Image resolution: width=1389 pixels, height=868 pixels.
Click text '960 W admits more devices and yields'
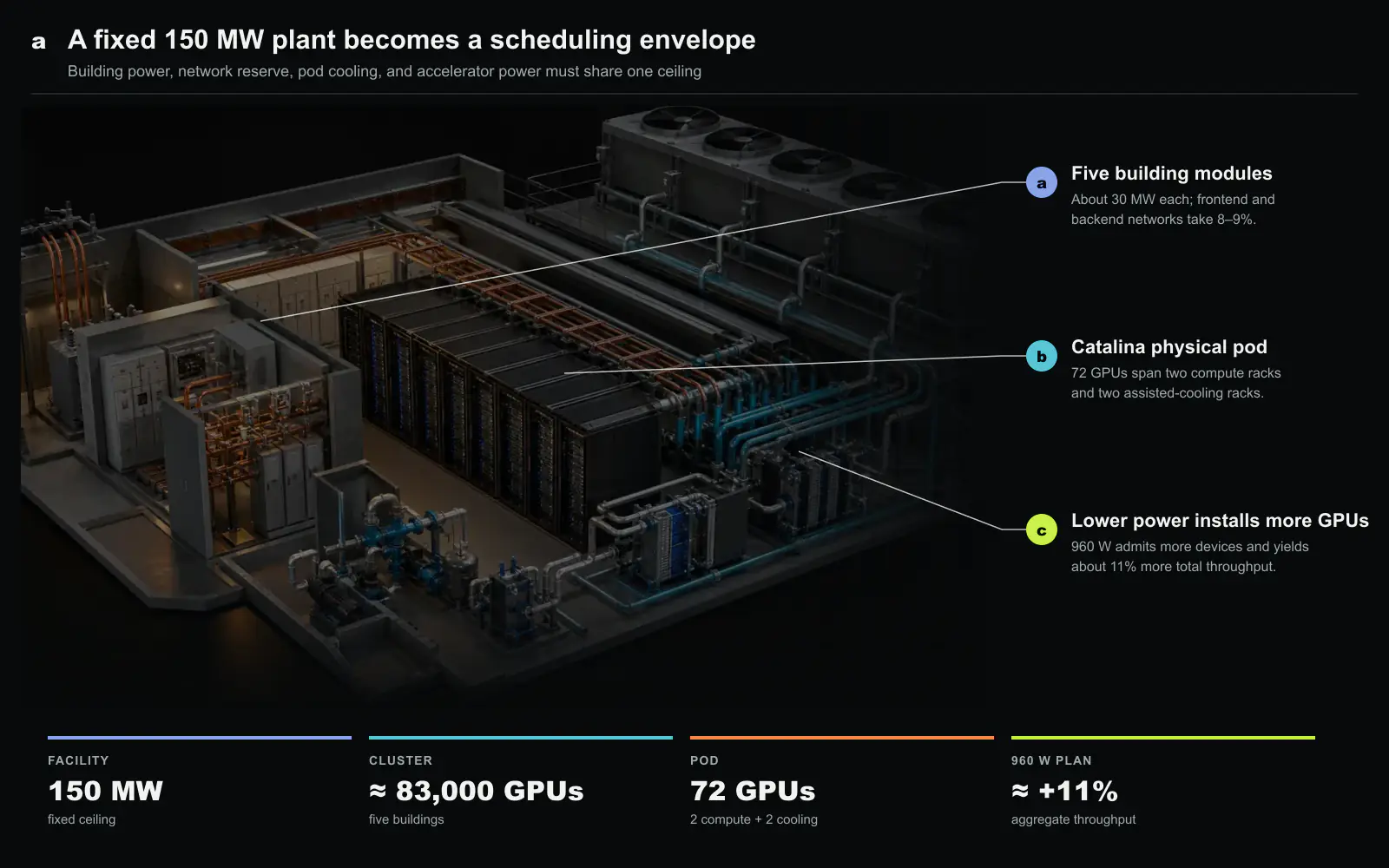point(1189,547)
